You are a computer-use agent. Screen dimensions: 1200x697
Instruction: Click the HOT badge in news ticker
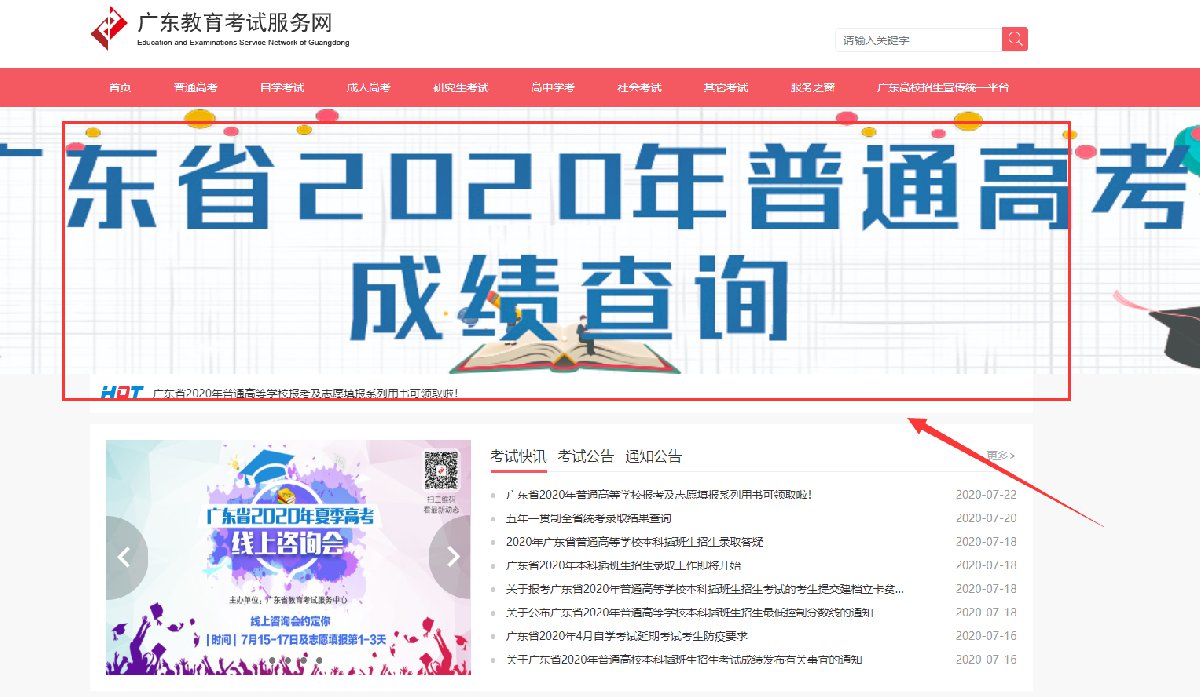121,393
